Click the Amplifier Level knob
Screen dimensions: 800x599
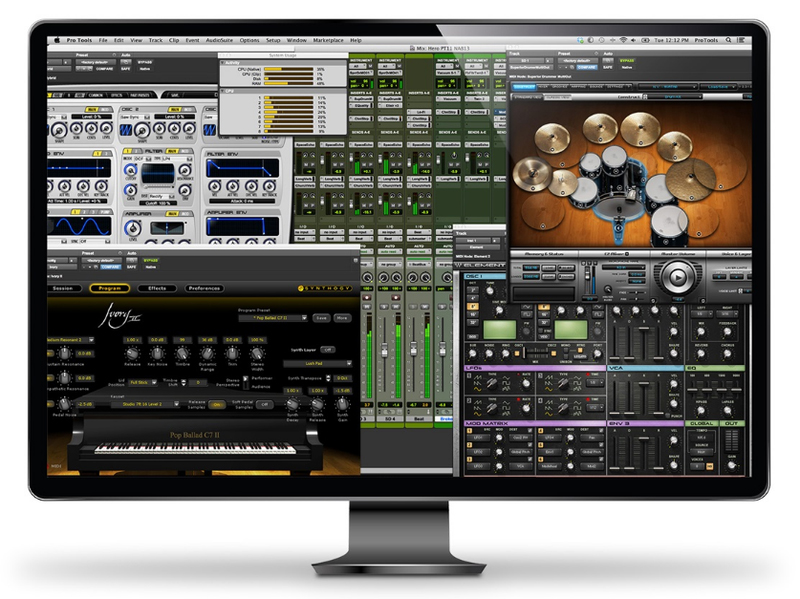click(133, 228)
